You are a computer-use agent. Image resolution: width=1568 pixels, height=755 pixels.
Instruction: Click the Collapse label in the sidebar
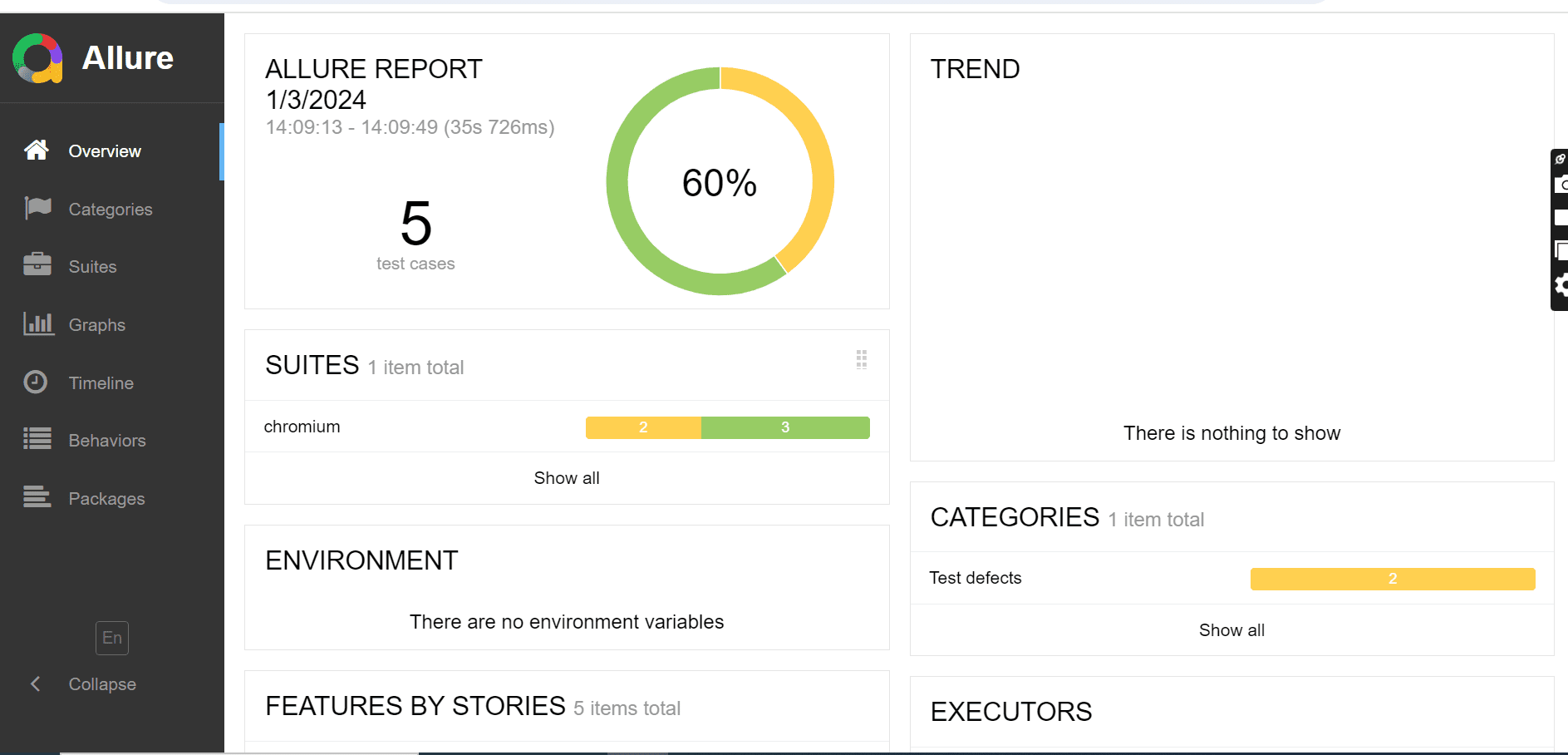tap(102, 684)
